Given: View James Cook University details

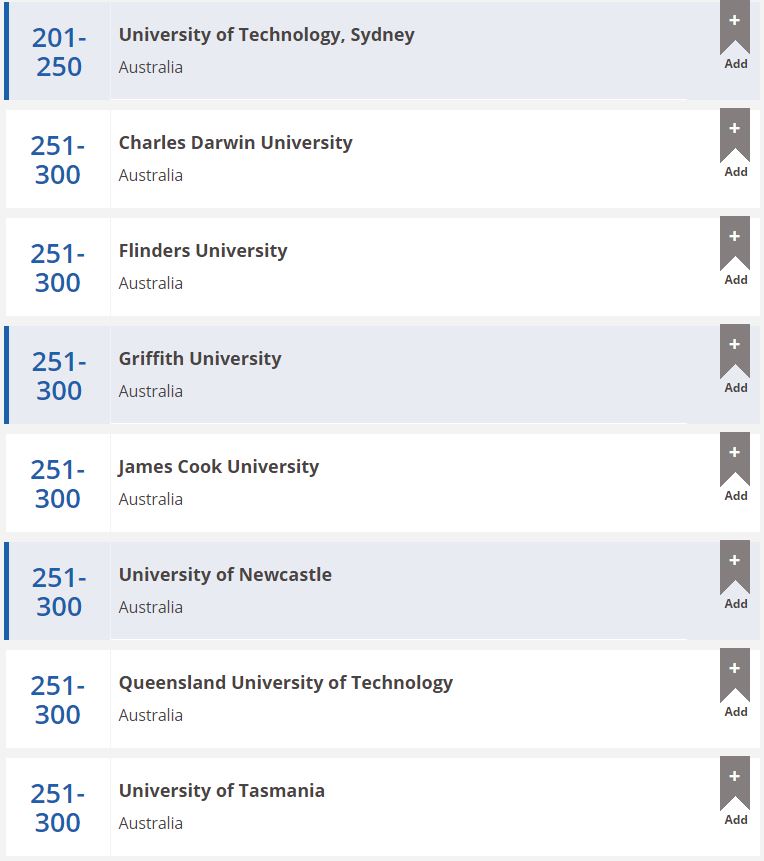Looking at the screenshot, I should click(x=219, y=467).
